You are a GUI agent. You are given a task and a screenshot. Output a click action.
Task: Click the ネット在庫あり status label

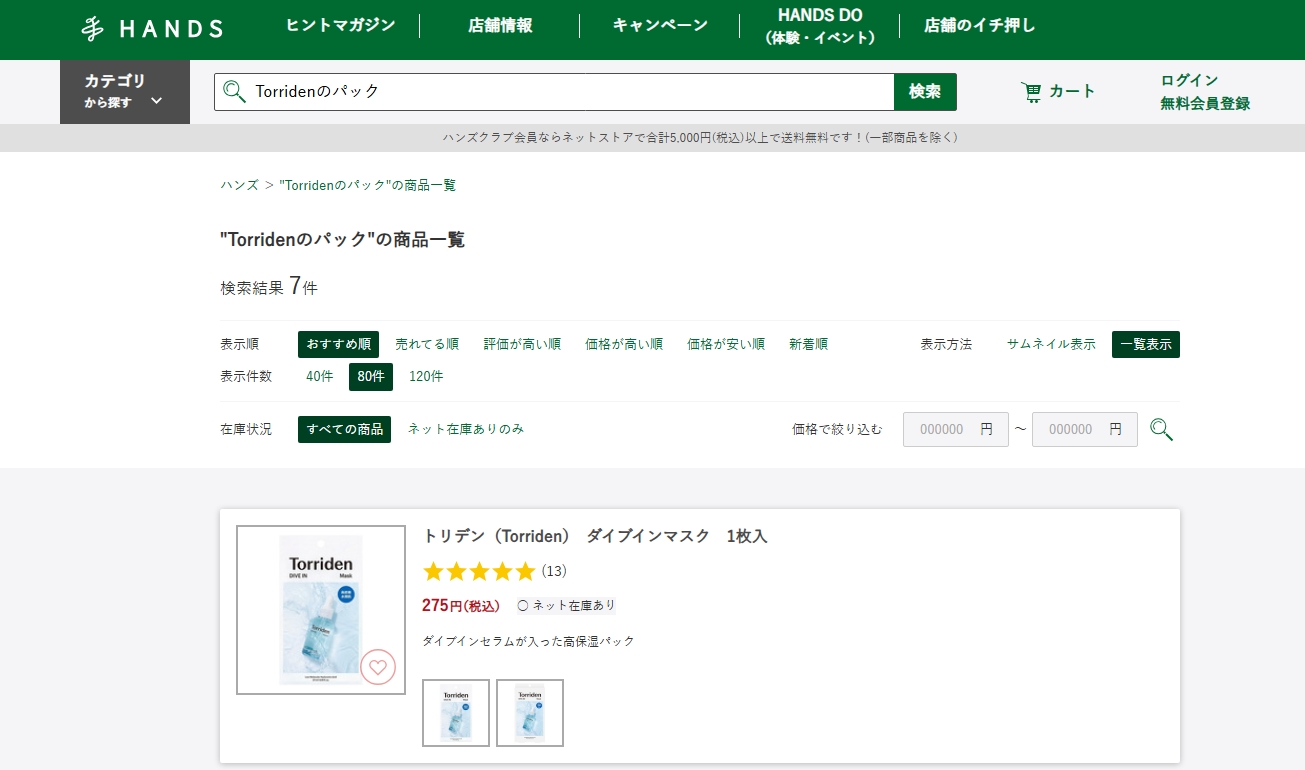pos(566,605)
